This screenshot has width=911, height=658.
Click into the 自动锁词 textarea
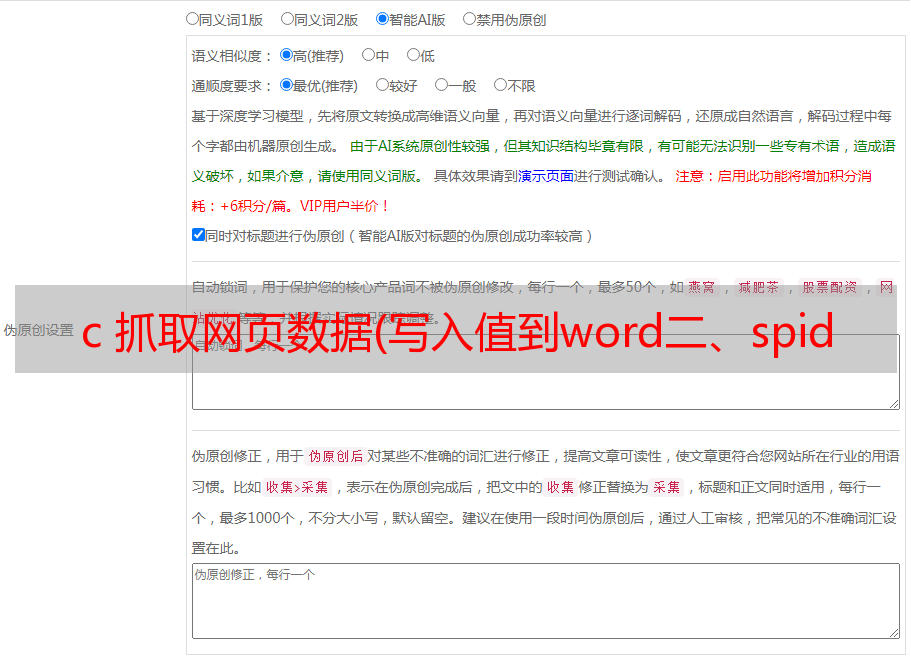coord(546,372)
